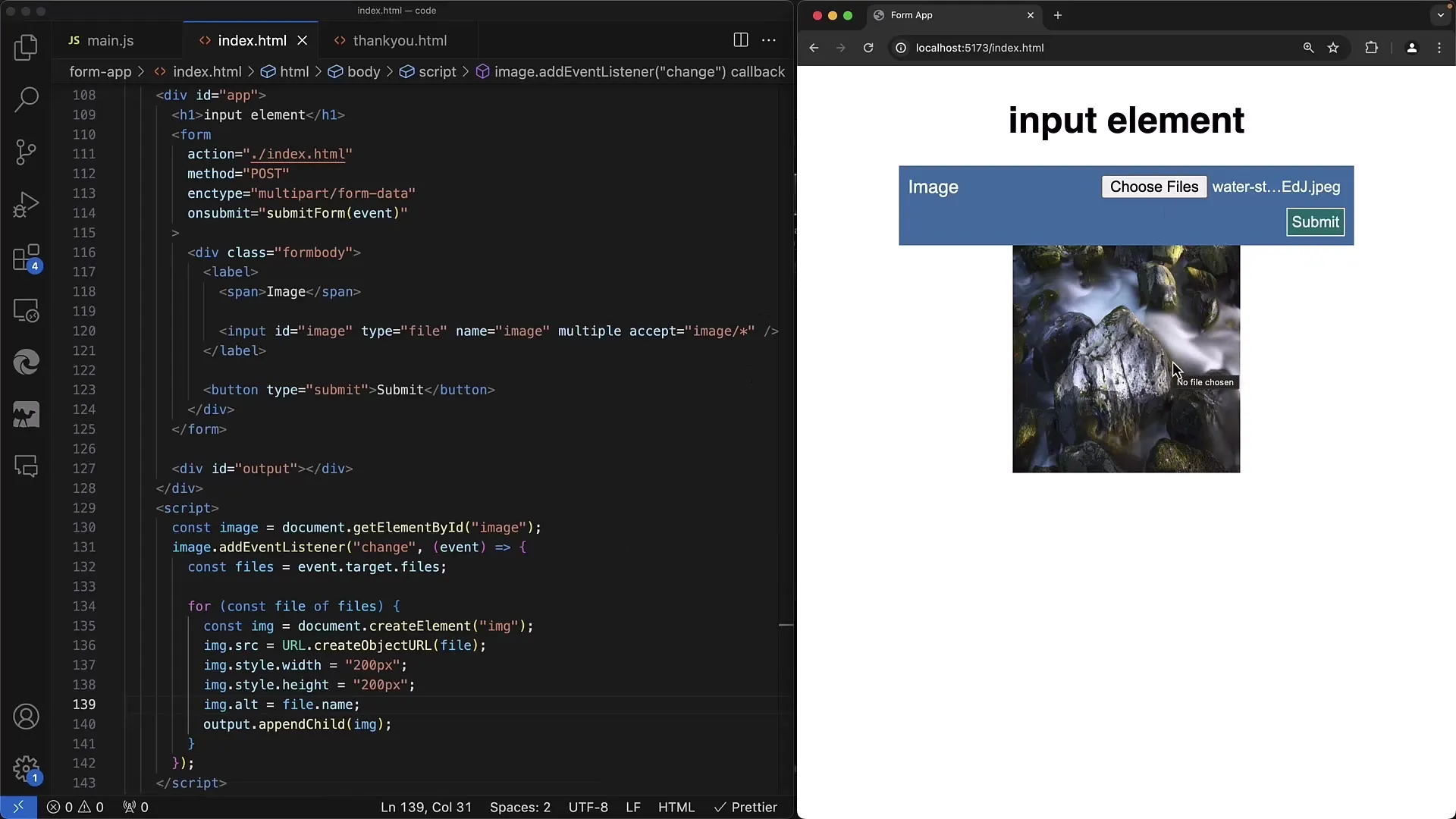This screenshot has width=1456, height=819.
Task: Open Accounts menu in activity bar
Action: [26, 717]
